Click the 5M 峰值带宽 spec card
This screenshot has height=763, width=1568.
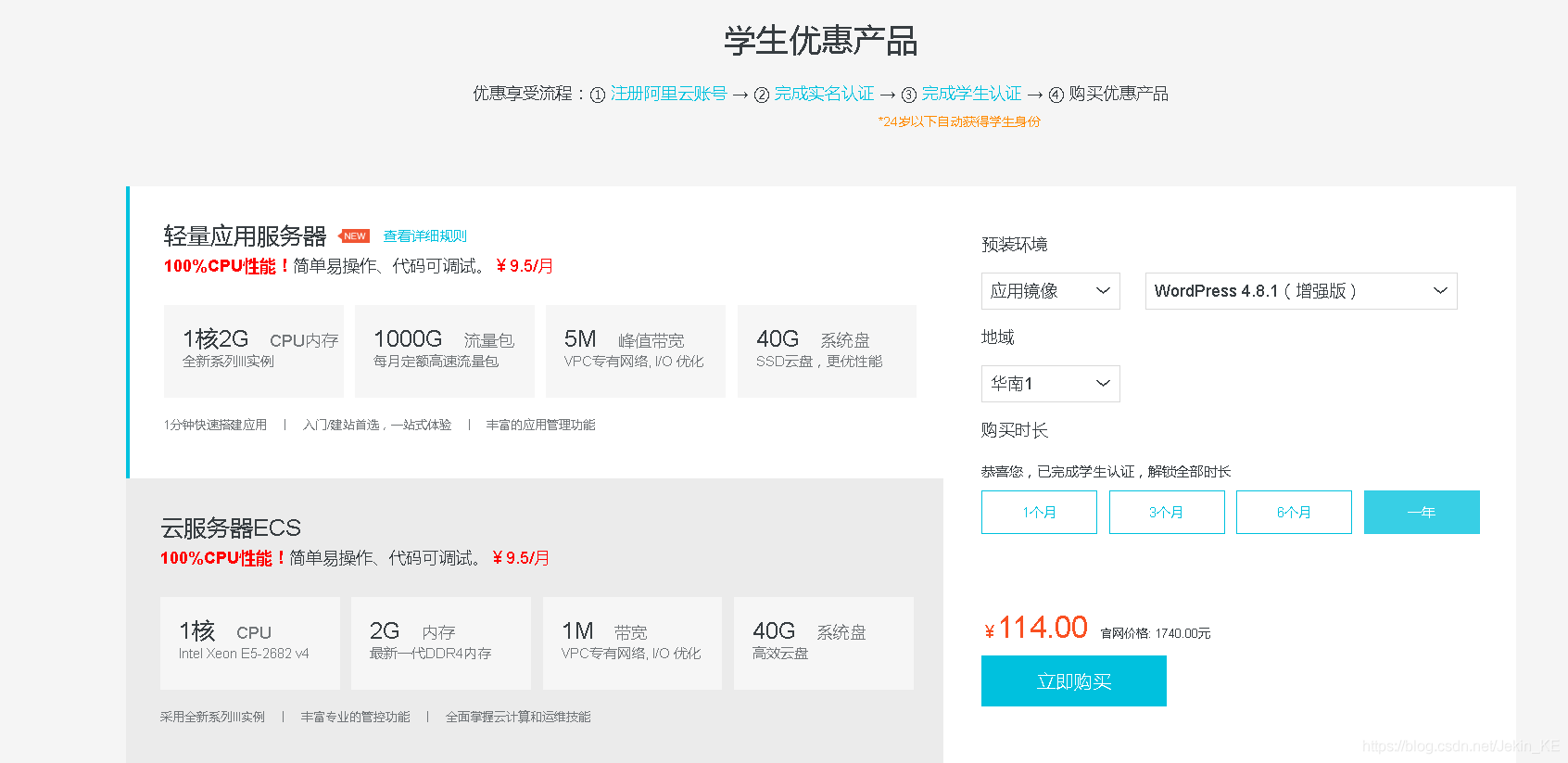[636, 350]
